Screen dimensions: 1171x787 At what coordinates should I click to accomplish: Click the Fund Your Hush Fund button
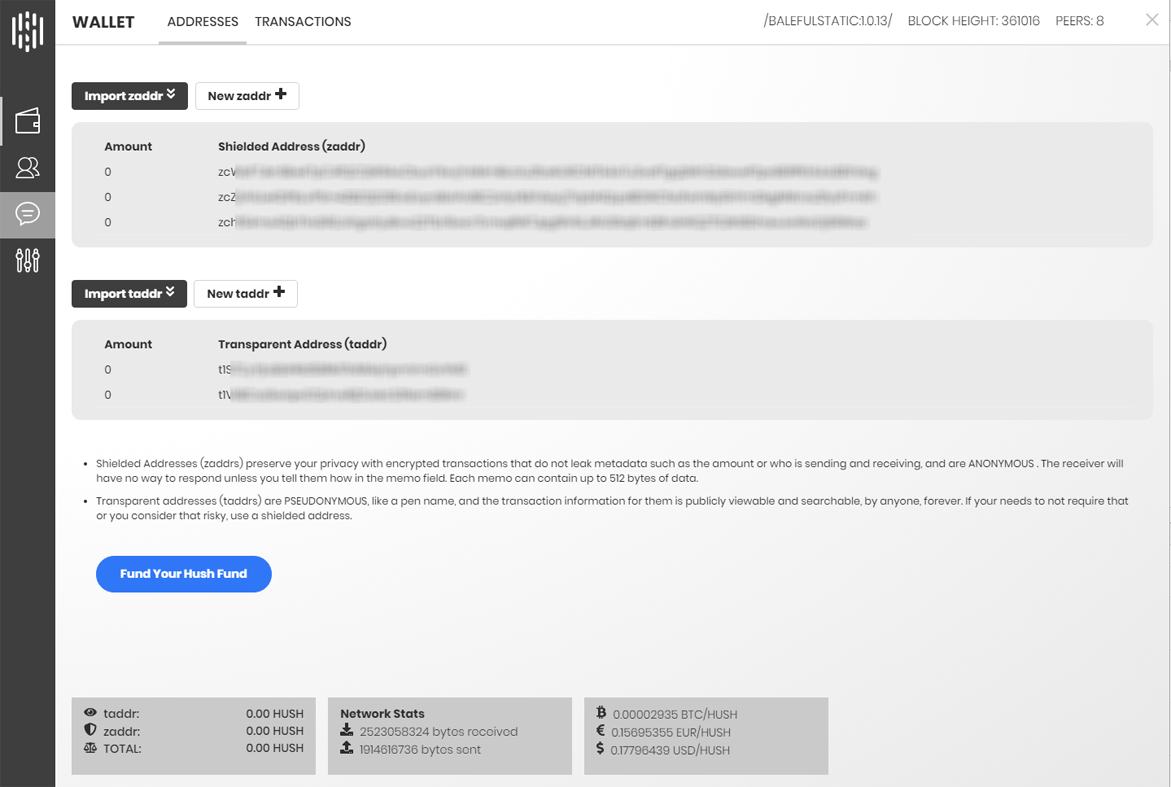tap(184, 573)
